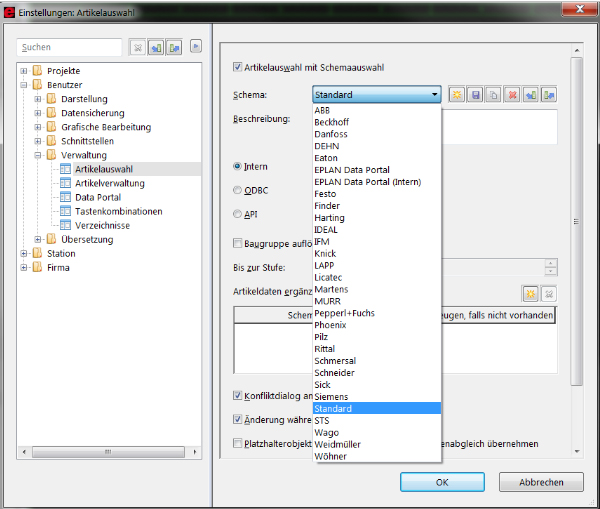Click the Firma folder icon

pyautogui.click(x=37, y=267)
